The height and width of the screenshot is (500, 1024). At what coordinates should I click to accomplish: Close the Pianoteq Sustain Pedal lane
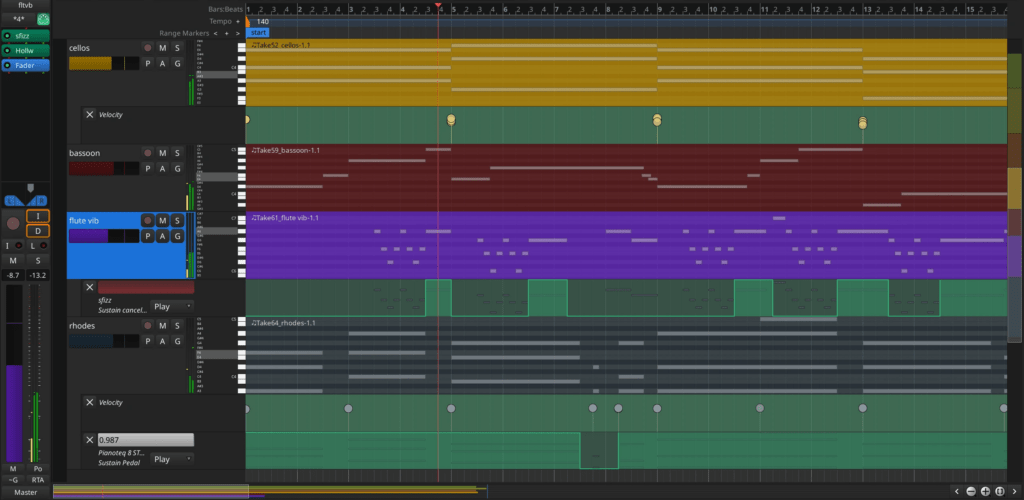tap(89, 439)
